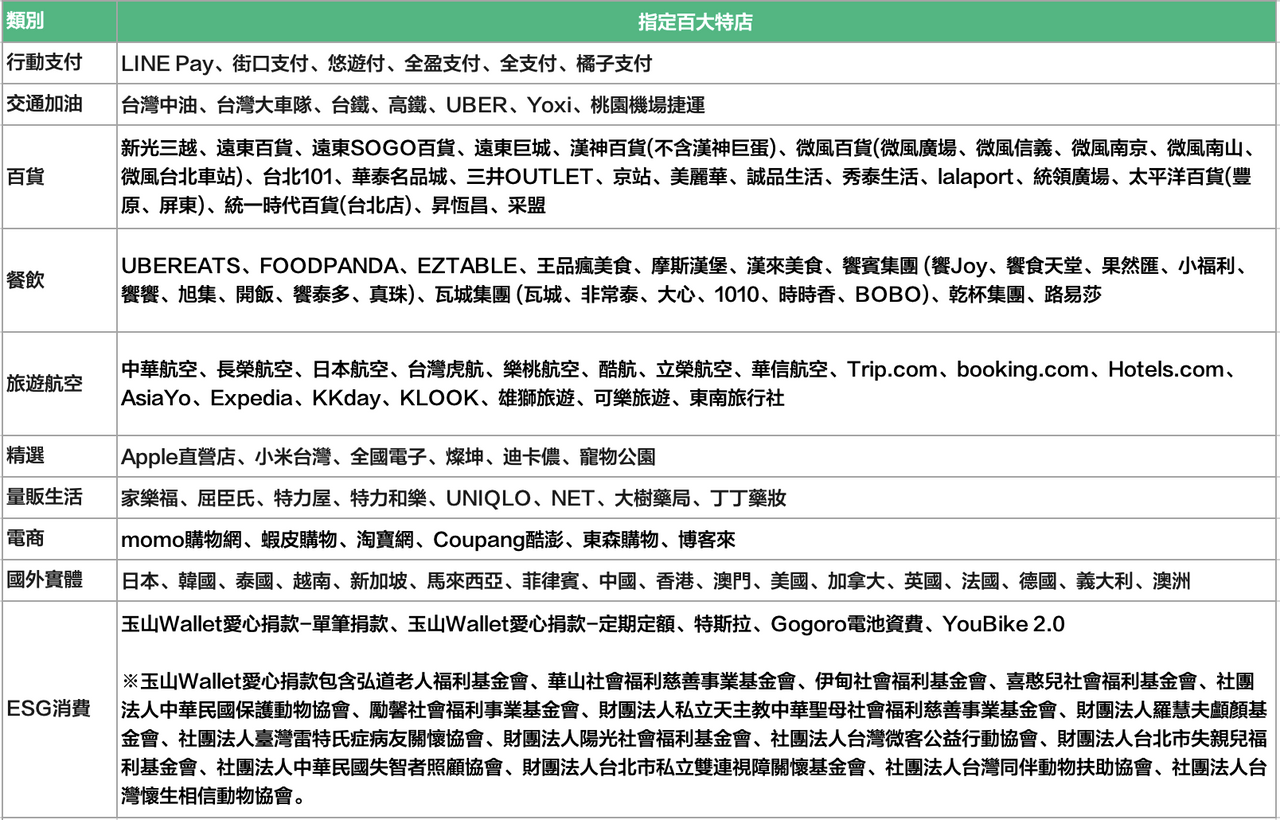Click the 家樂福 text
The image size is (1280, 820).
[x=149, y=498]
